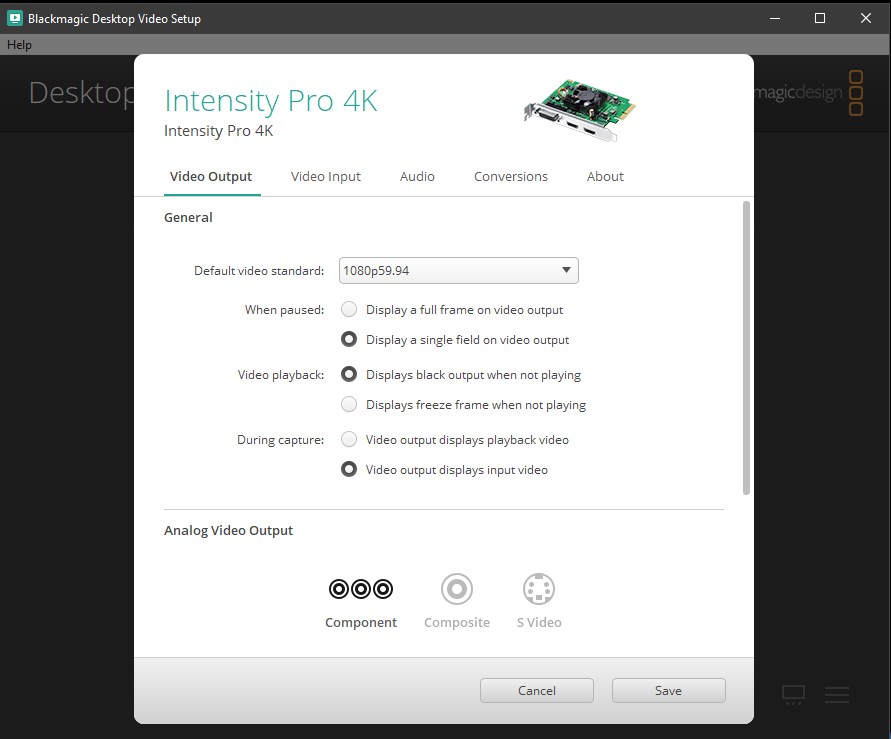Click the Save button
The height and width of the screenshot is (739, 891).
pos(668,691)
